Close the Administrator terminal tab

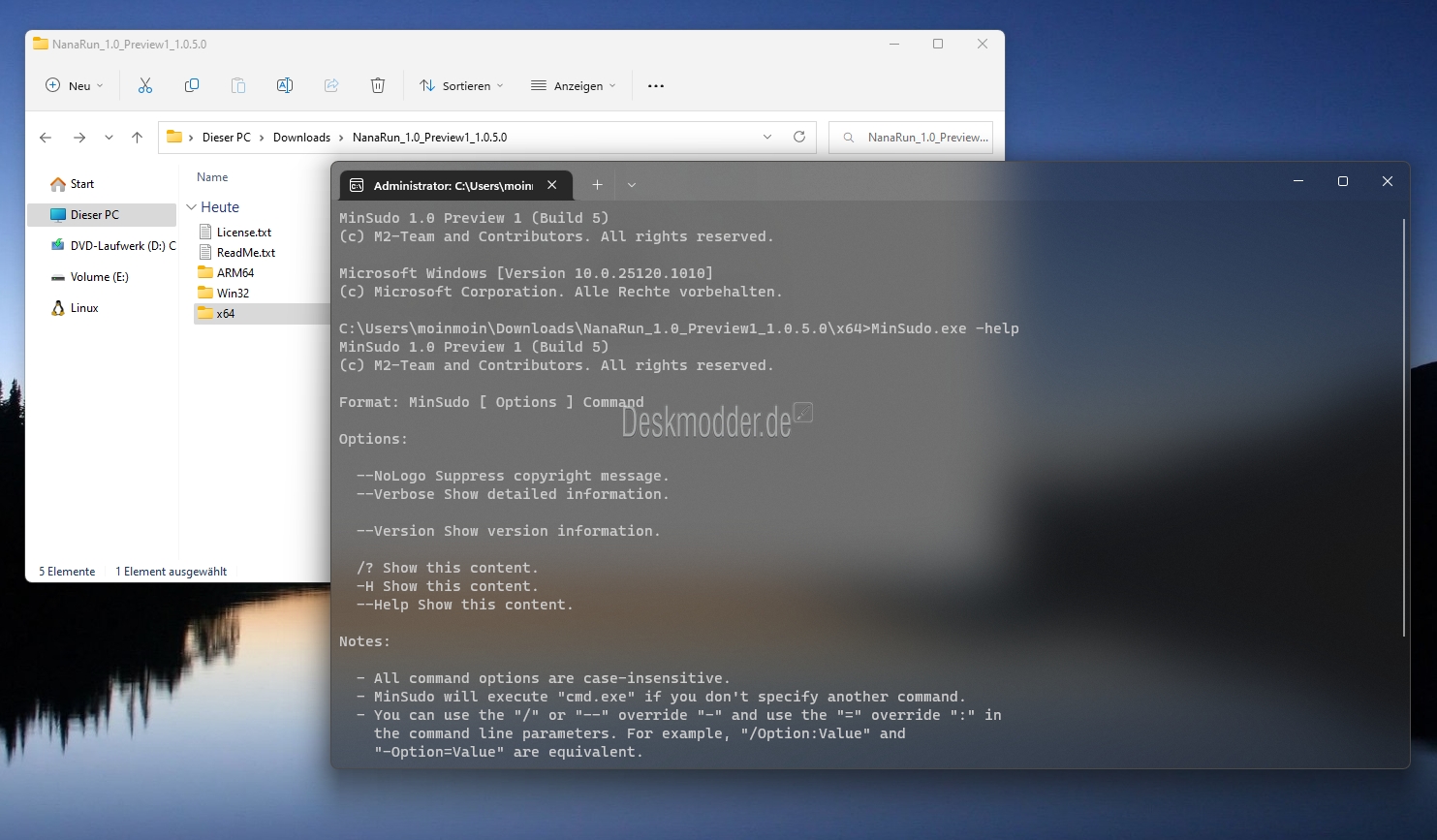(x=552, y=184)
